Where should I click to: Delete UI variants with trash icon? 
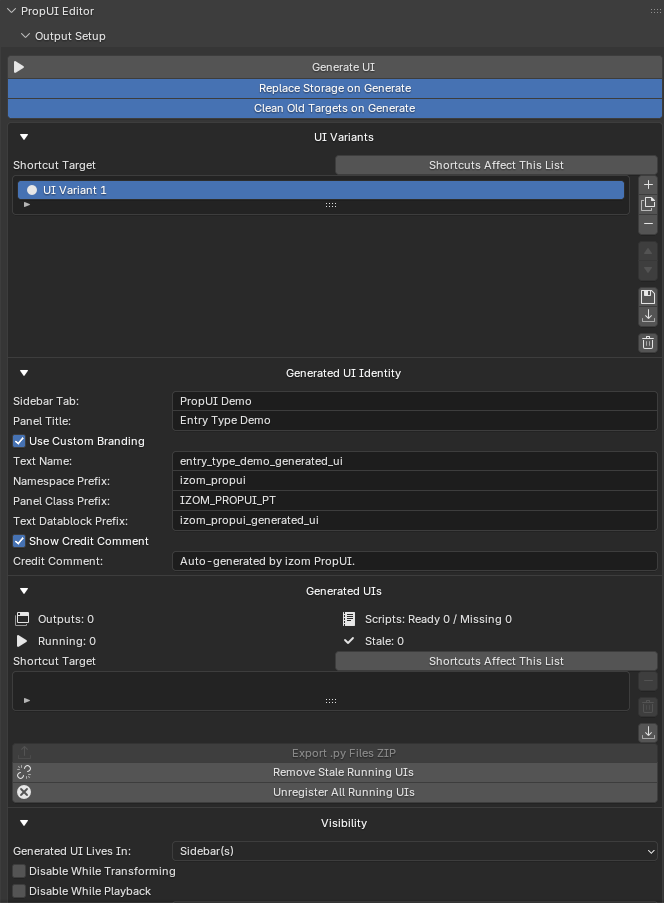coord(648,343)
